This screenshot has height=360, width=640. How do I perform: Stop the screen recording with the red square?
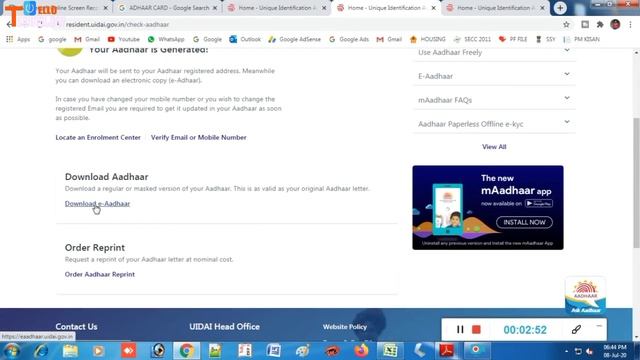tap(476, 329)
